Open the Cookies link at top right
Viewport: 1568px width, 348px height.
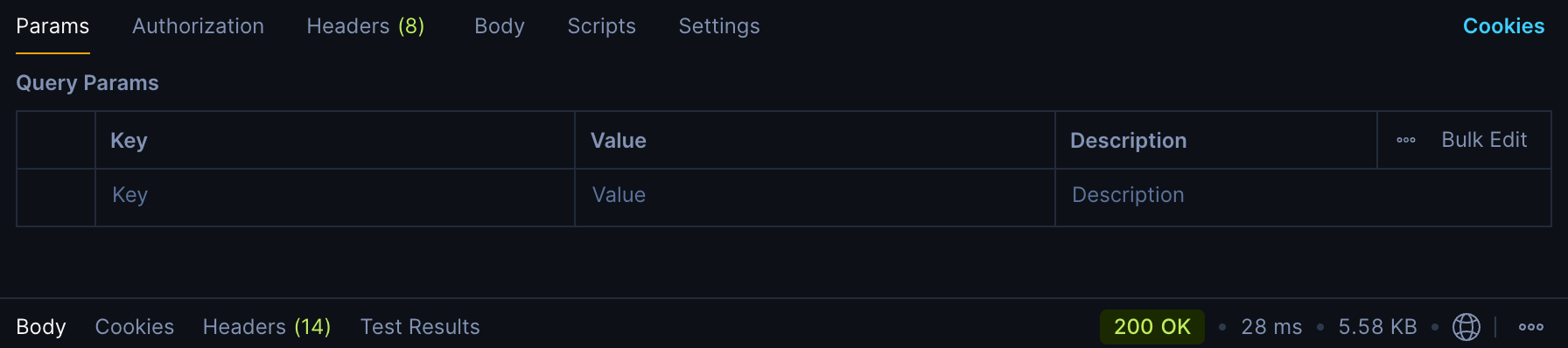click(1503, 26)
